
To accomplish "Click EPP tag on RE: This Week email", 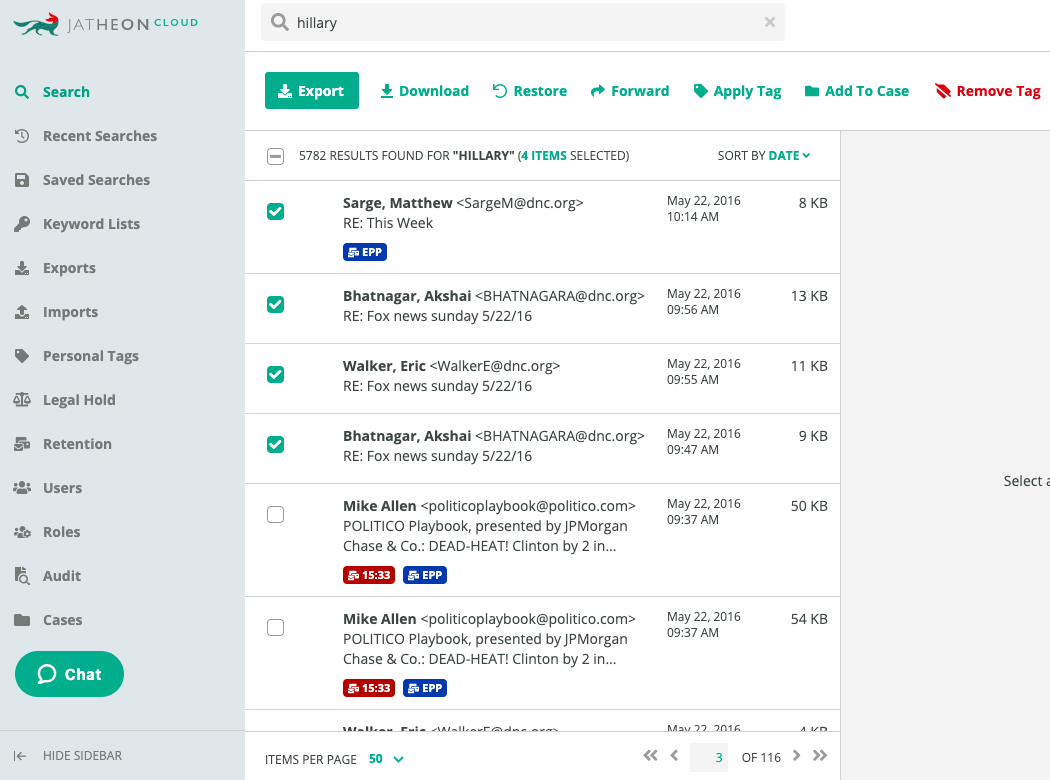I will point(365,252).
